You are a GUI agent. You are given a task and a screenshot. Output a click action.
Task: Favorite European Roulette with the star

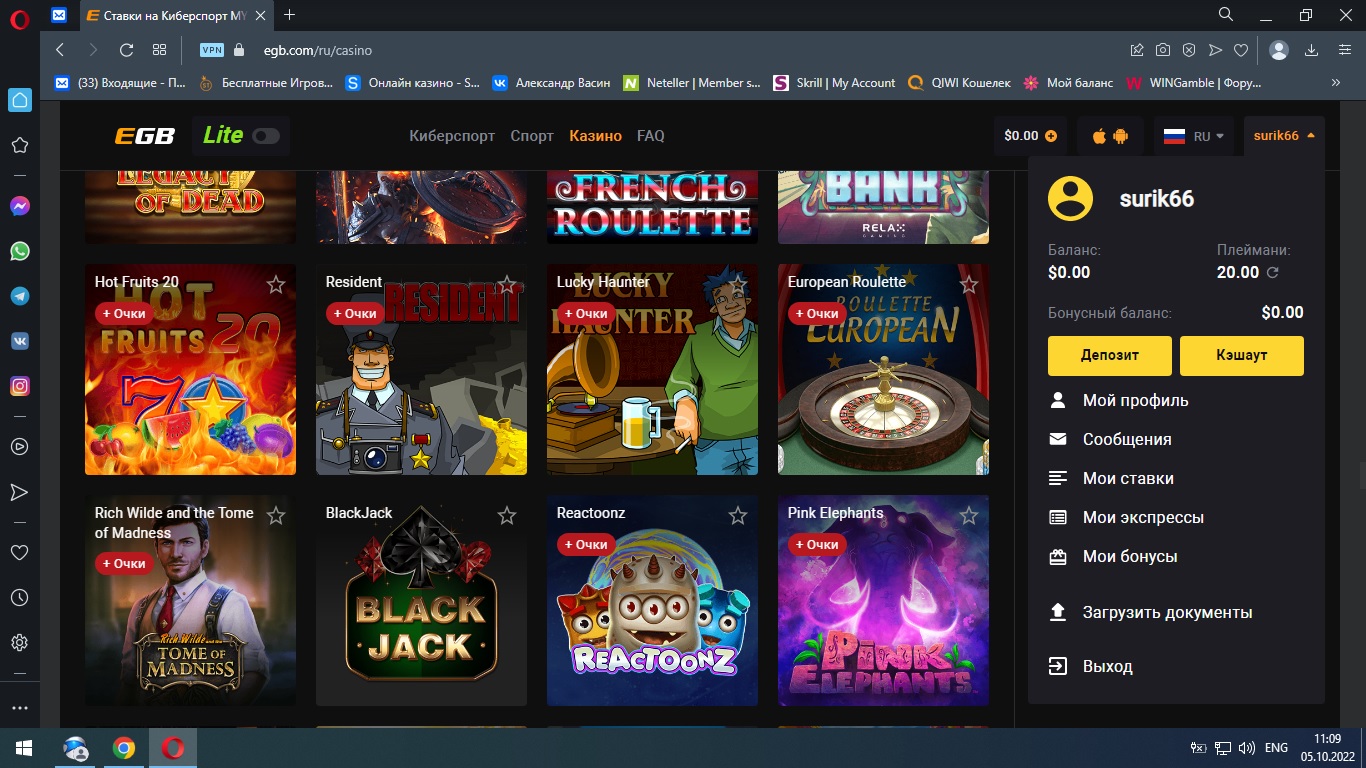click(969, 285)
